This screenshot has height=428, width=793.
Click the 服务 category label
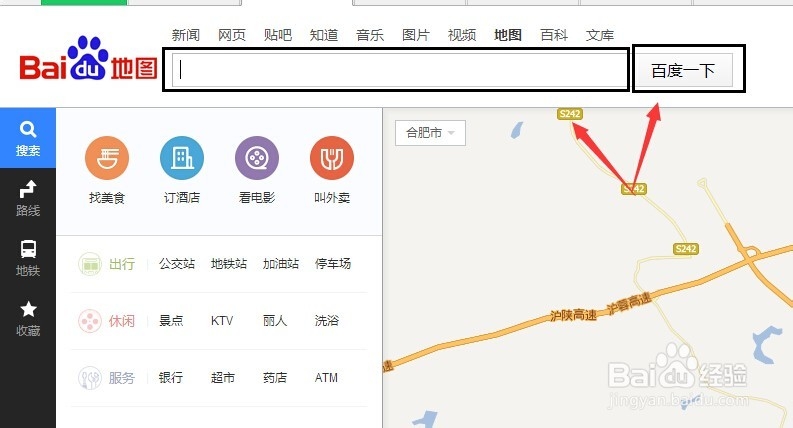[122, 378]
